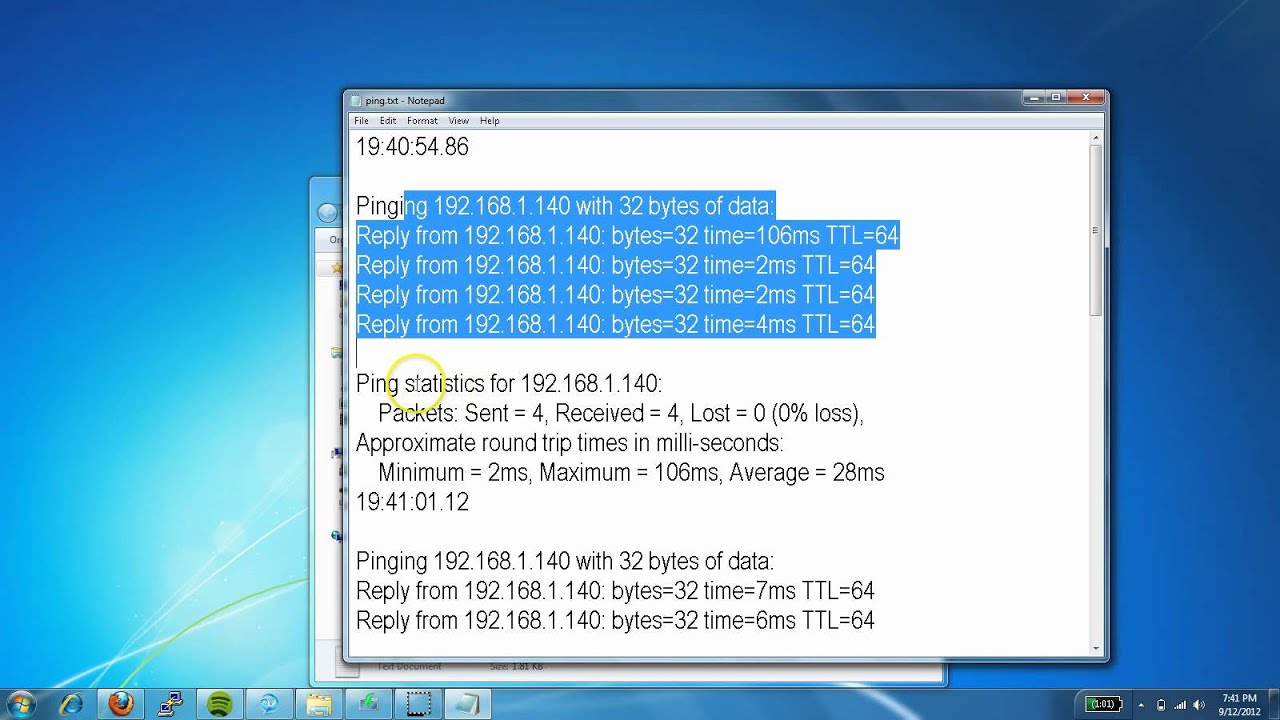Click the Notepad vertical scrollbar thumb

(1095, 230)
